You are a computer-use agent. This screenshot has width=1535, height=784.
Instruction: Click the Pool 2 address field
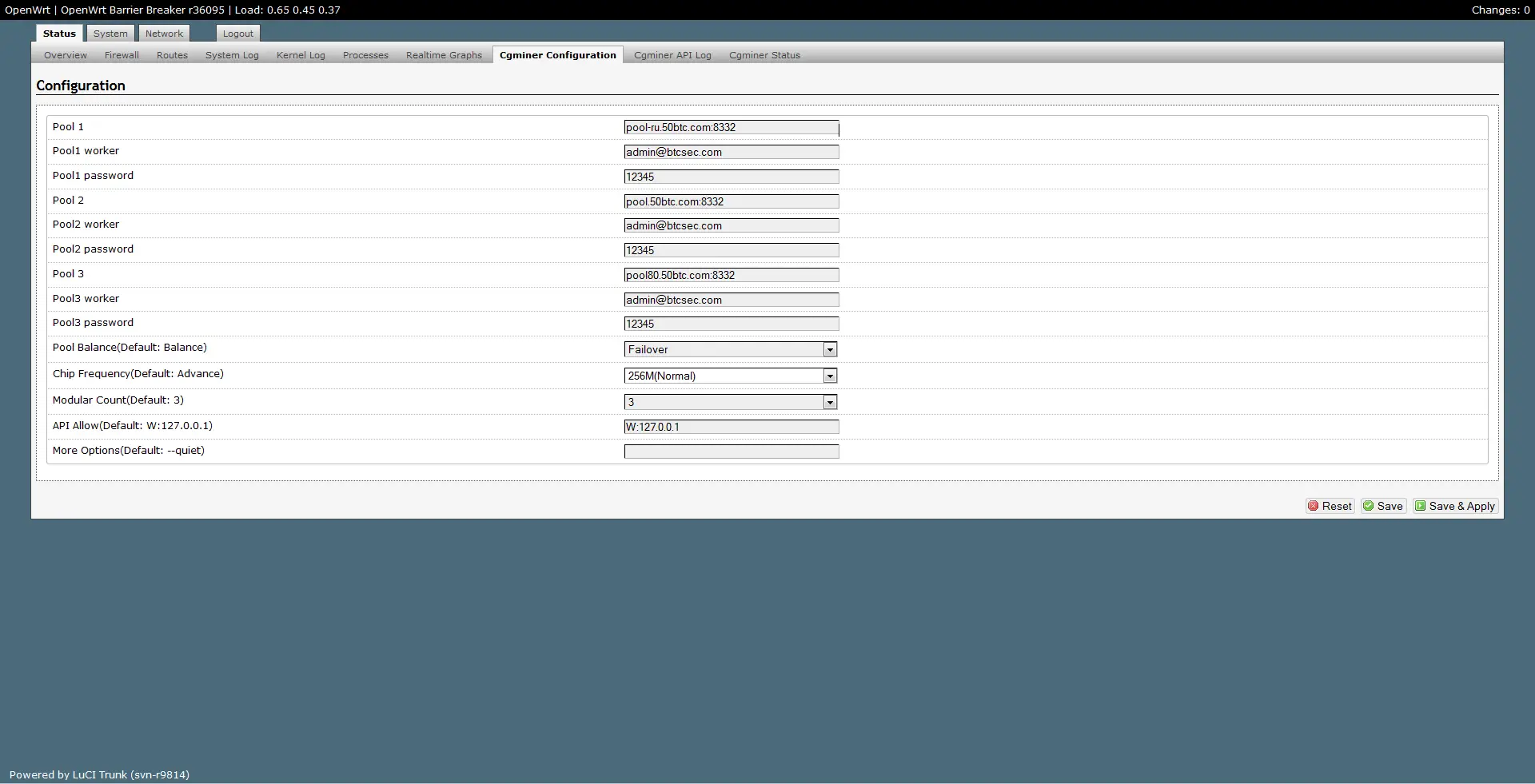point(732,201)
